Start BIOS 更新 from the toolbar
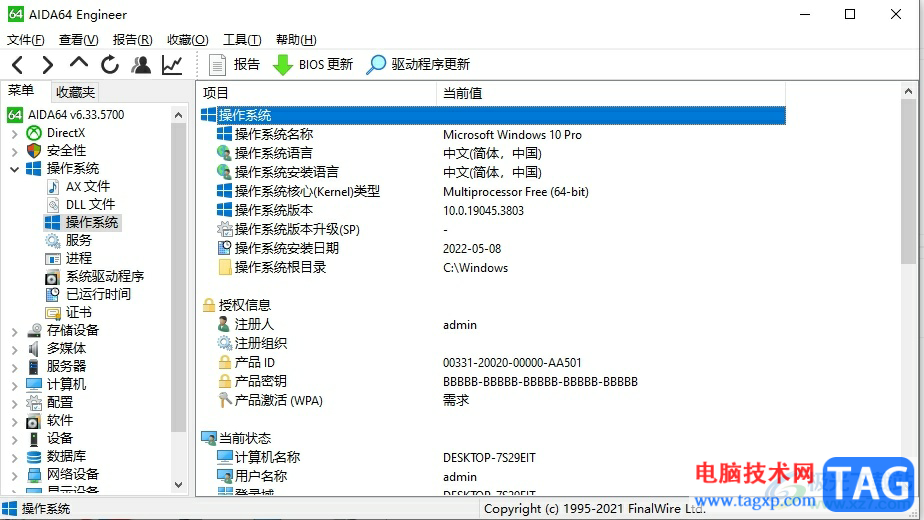The height and width of the screenshot is (520, 924). pyautogui.click(x=313, y=64)
